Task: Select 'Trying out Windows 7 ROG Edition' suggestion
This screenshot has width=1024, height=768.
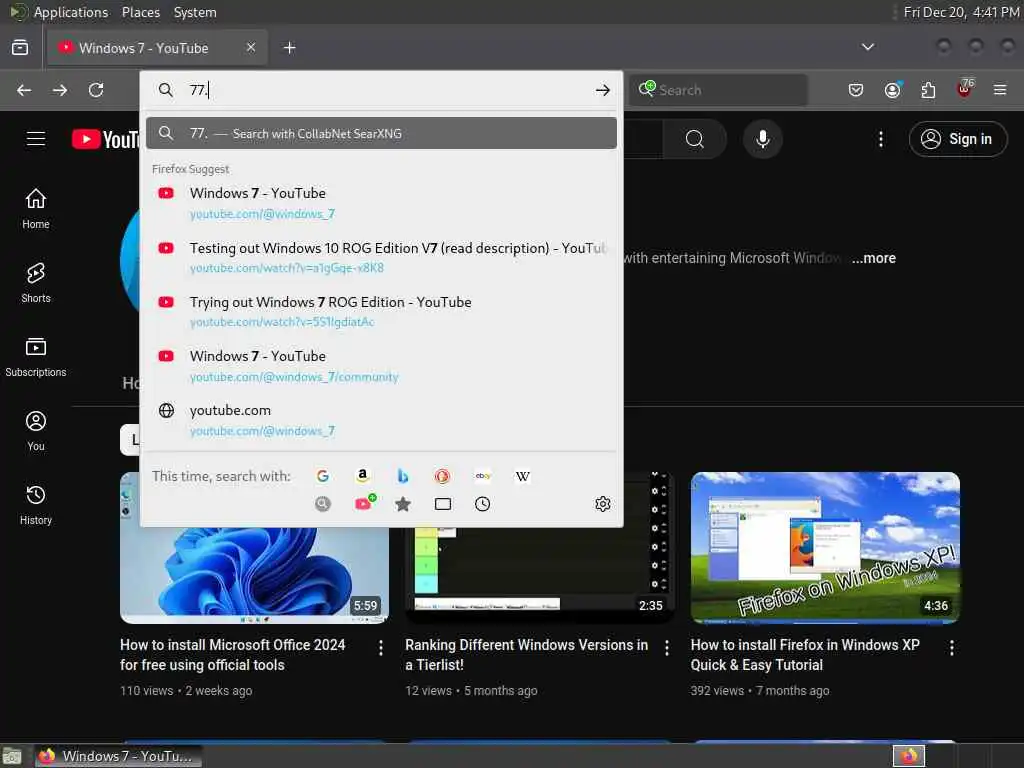Action: (381, 312)
